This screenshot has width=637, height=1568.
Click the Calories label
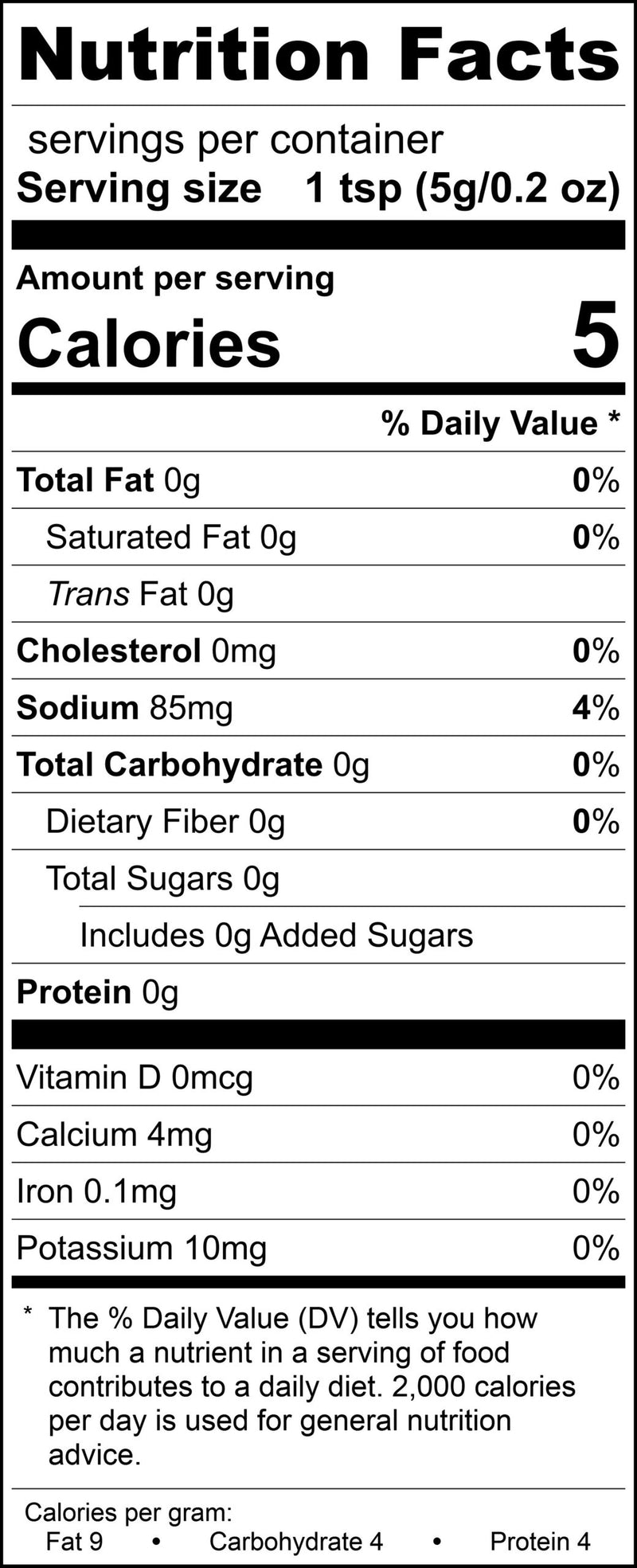click(149, 343)
